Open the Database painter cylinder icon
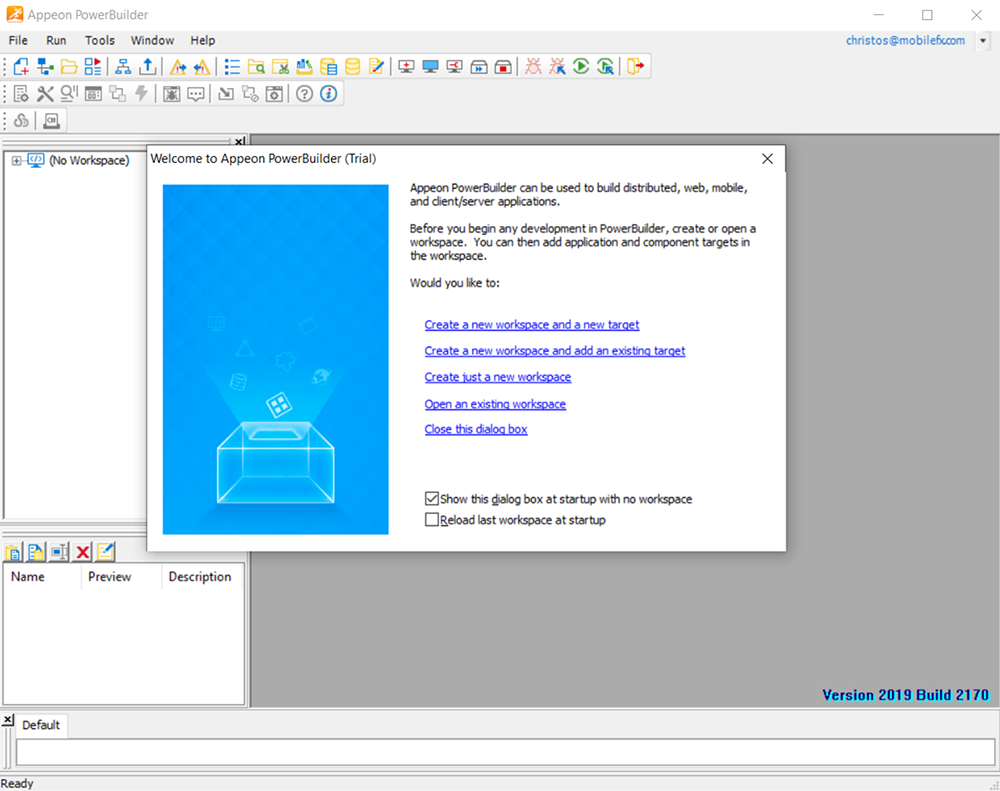1000x791 pixels. 353,66
